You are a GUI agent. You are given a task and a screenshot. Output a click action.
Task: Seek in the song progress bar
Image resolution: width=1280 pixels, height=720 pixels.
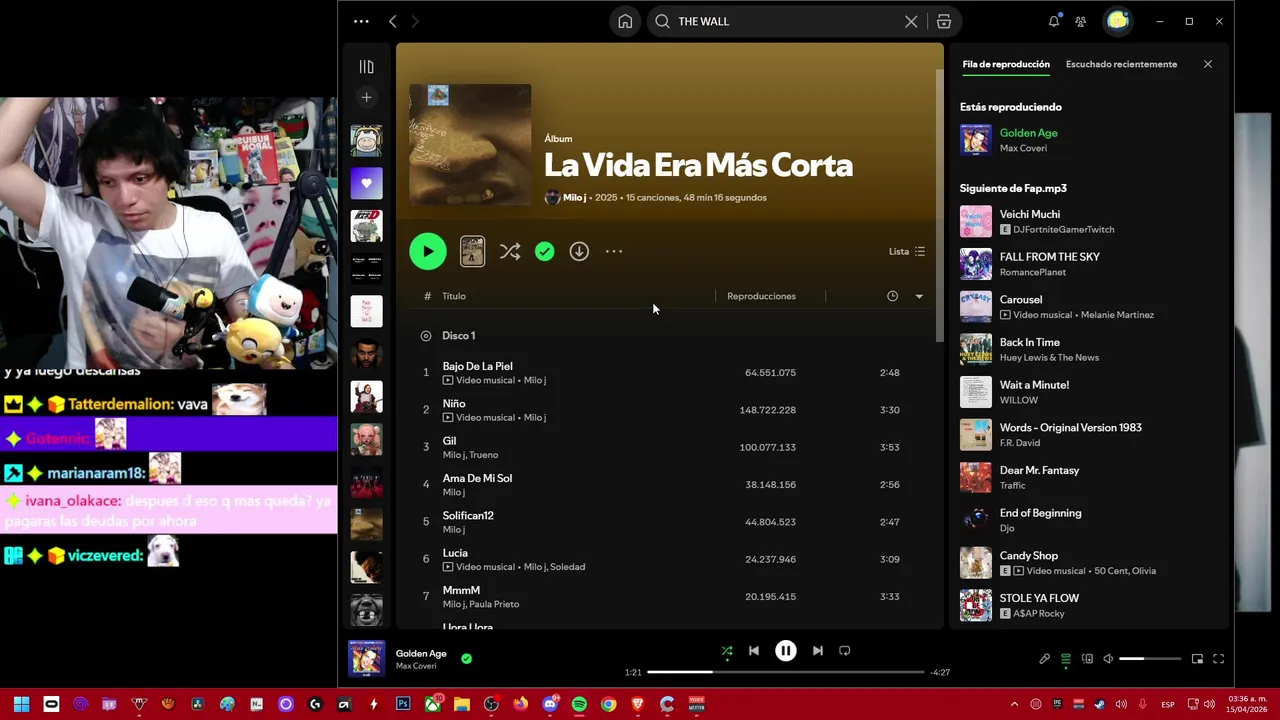pyautogui.click(x=785, y=672)
